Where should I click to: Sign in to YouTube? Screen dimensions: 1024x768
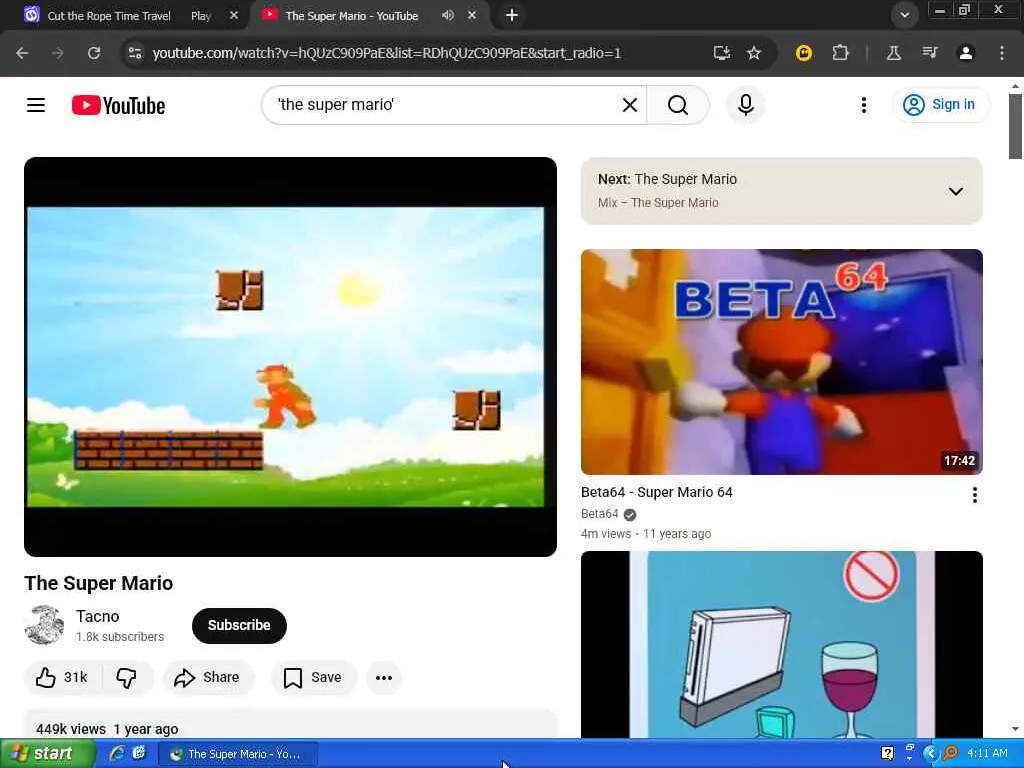coord(941,104)
